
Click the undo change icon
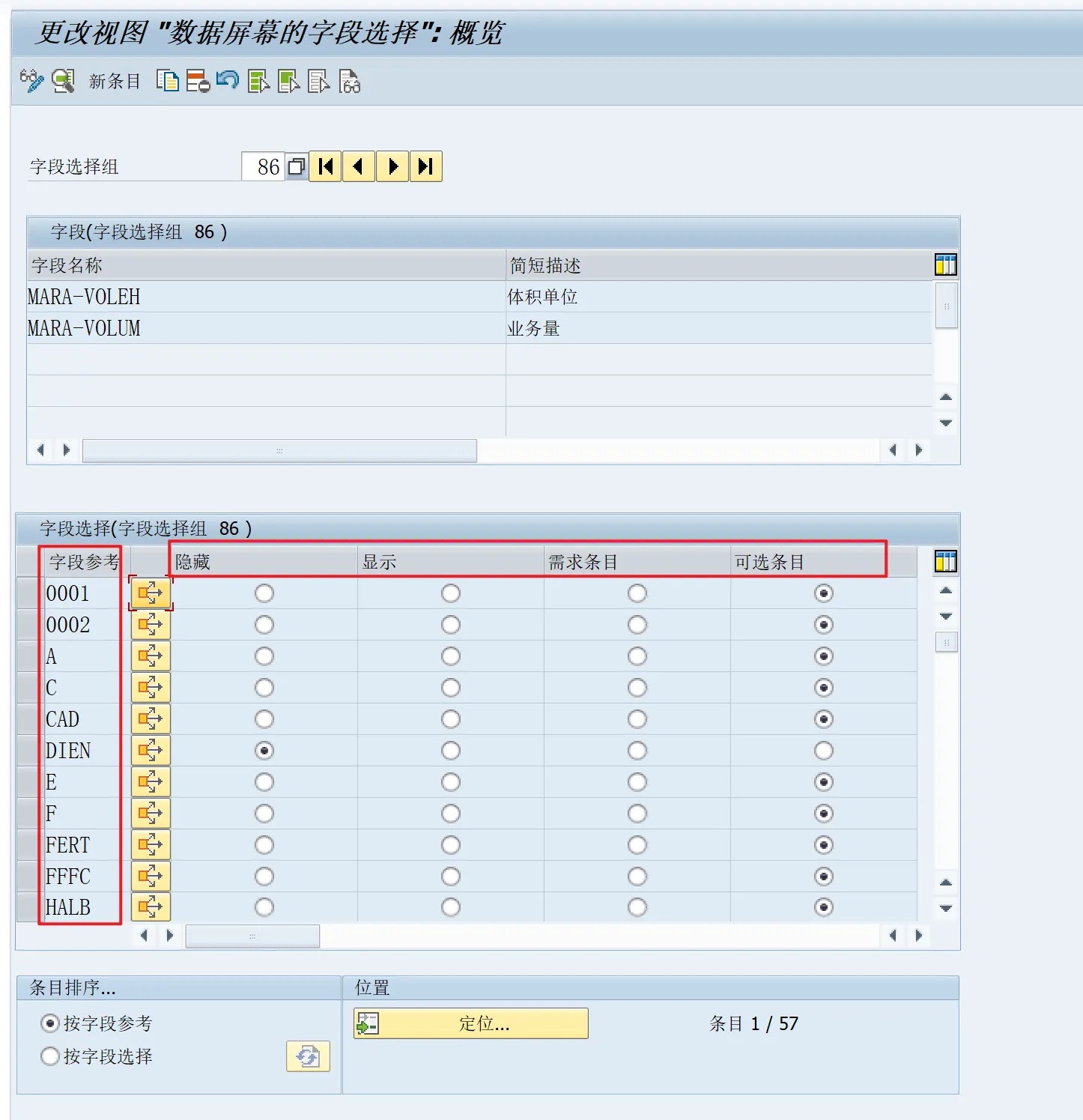[x=228, y=80]
